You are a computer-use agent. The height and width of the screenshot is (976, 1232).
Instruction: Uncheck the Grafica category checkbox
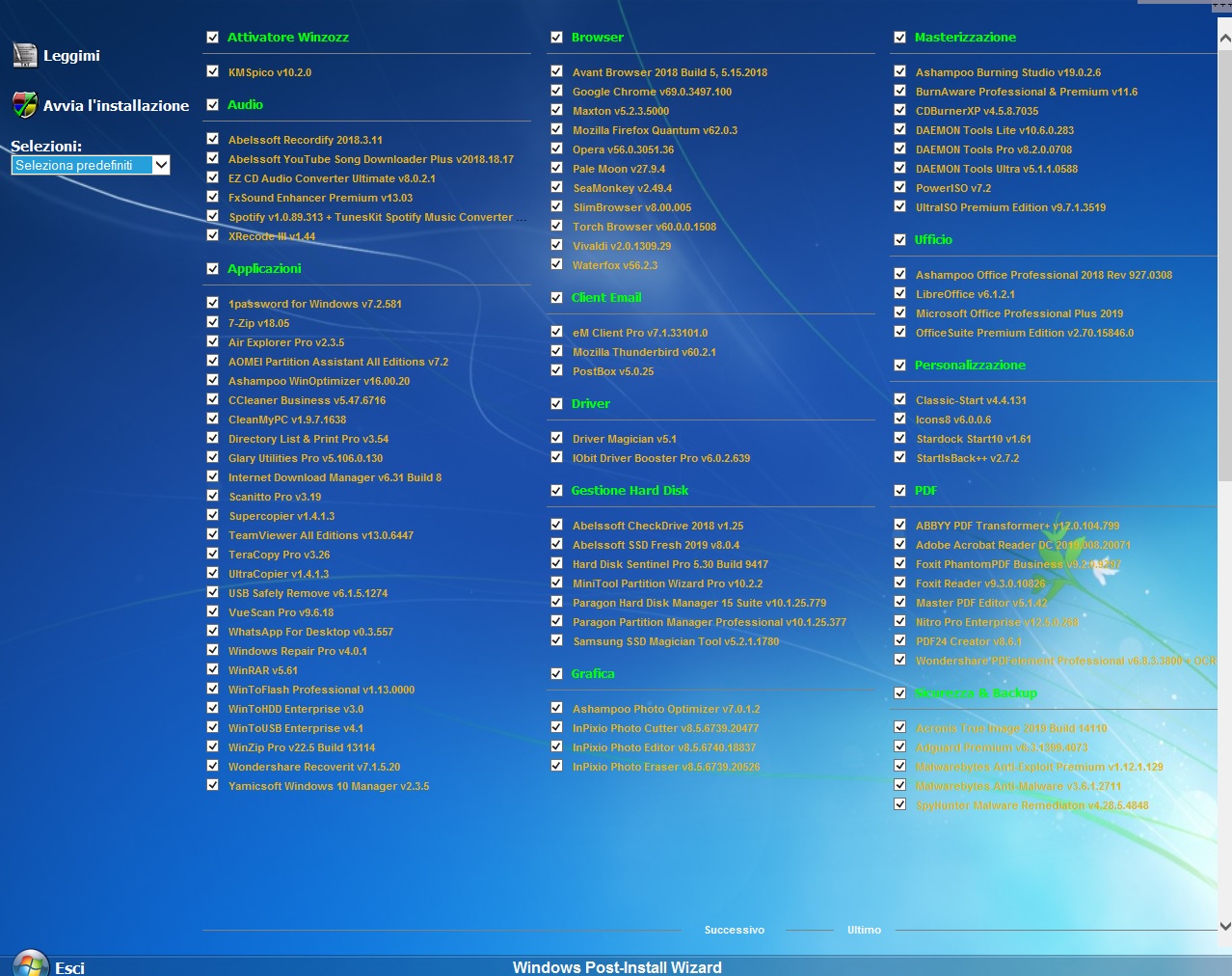(x=557, y=673)
